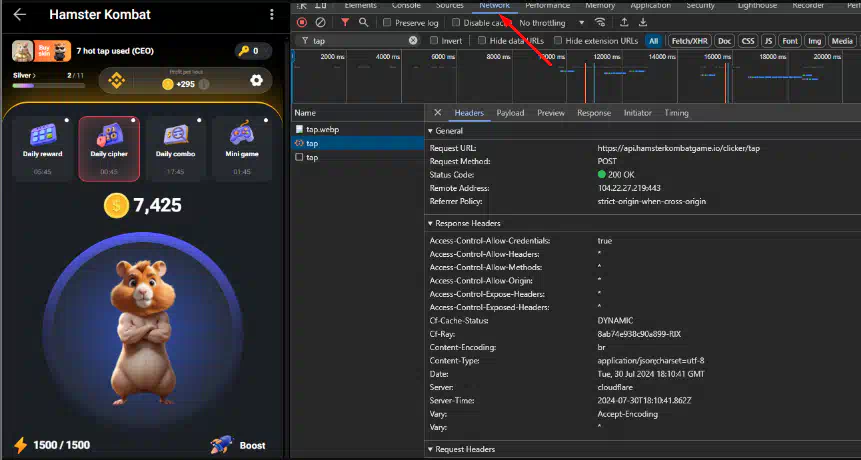861x460 pixels.
Task: Switch to the Console panel tab
Action: [x=406, y=5]
